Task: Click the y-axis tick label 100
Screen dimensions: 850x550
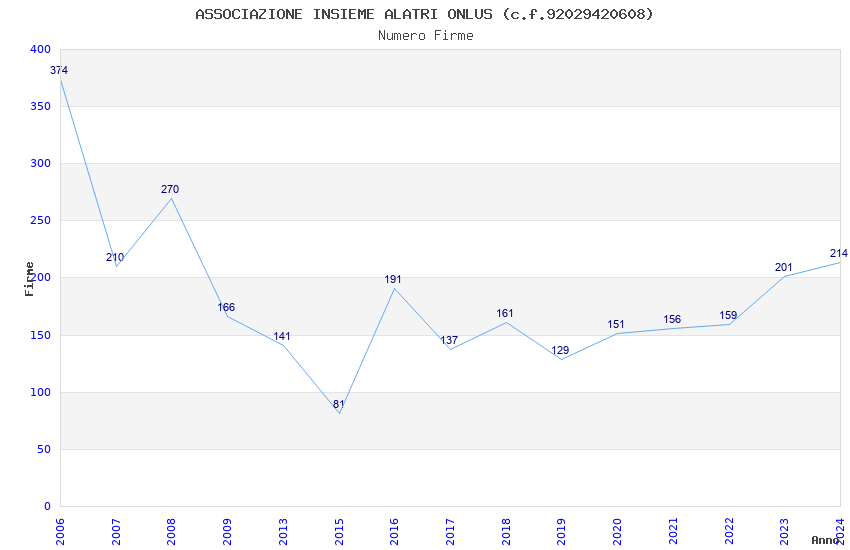Action: tap(40, 392)
